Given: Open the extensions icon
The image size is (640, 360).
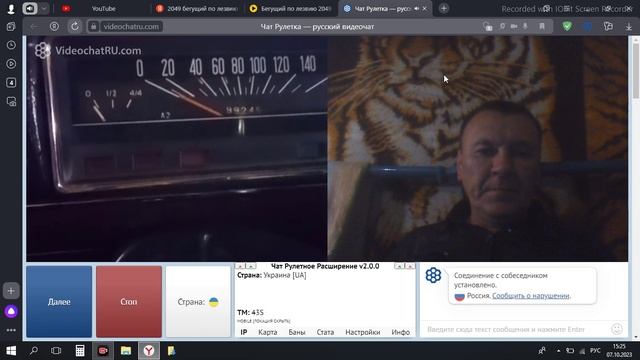Looking at the screenshot, I should (x=608, y=27).
